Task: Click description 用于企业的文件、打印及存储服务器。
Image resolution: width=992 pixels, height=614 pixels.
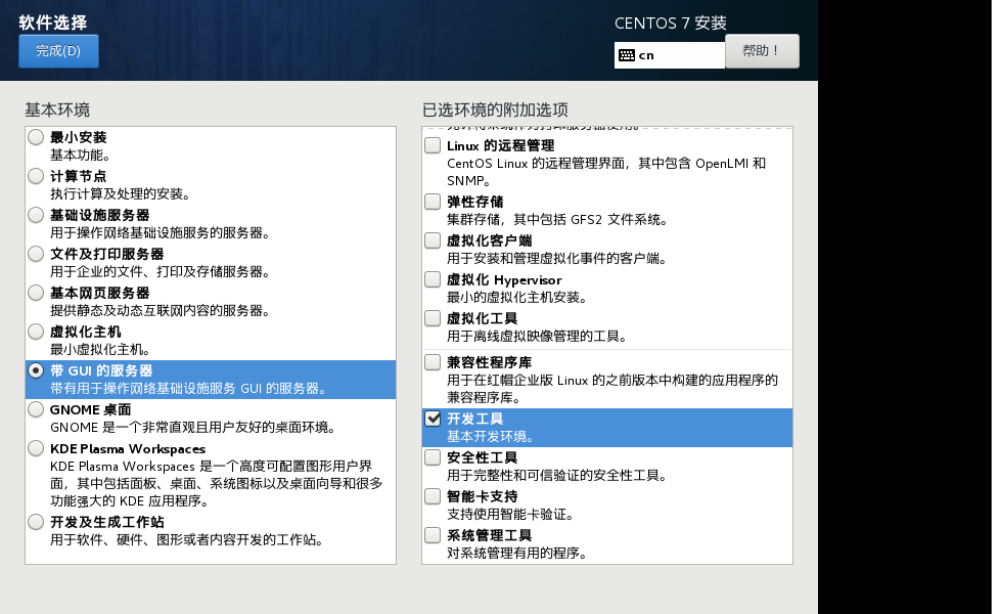Action: point(161,271)
